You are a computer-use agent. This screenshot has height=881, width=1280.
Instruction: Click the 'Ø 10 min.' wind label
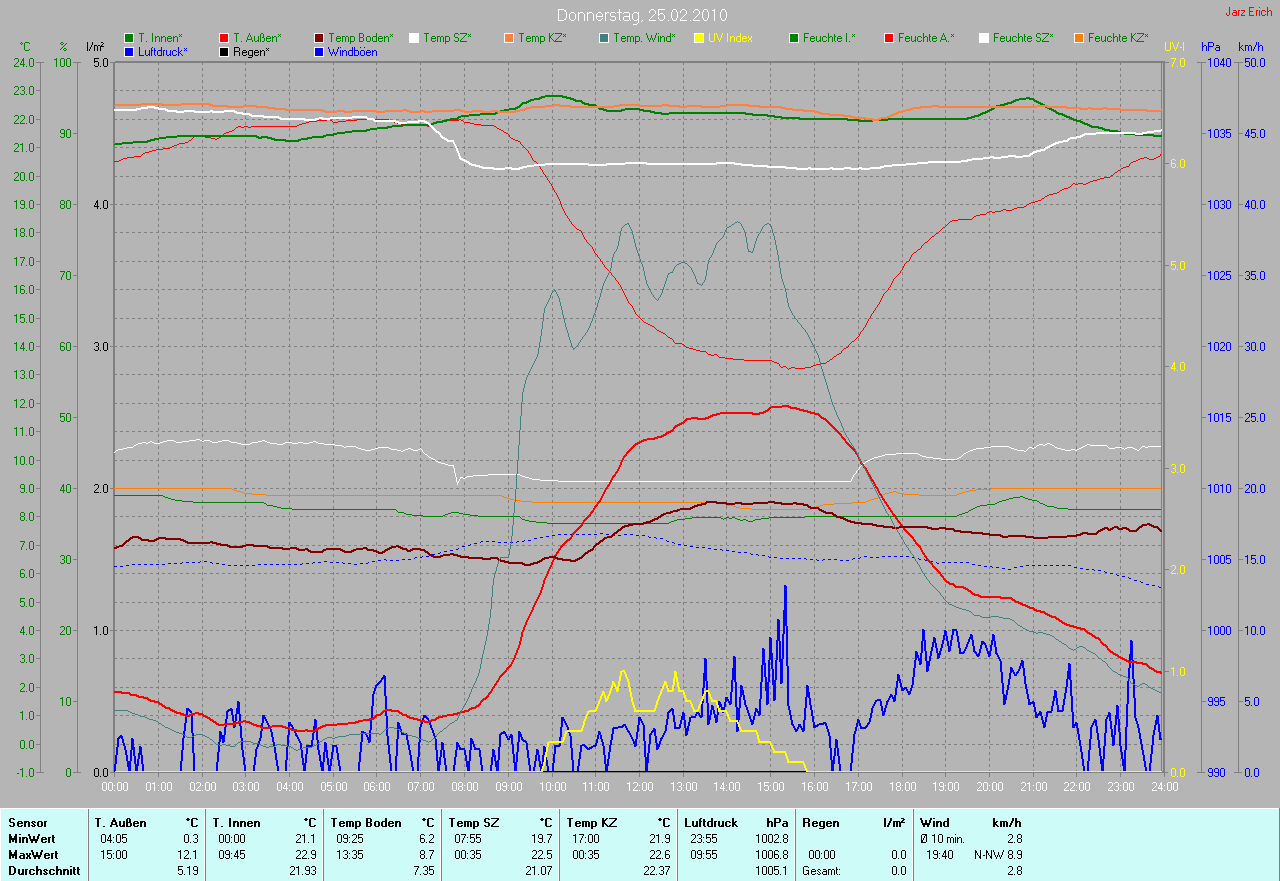[x=943, y=839]
